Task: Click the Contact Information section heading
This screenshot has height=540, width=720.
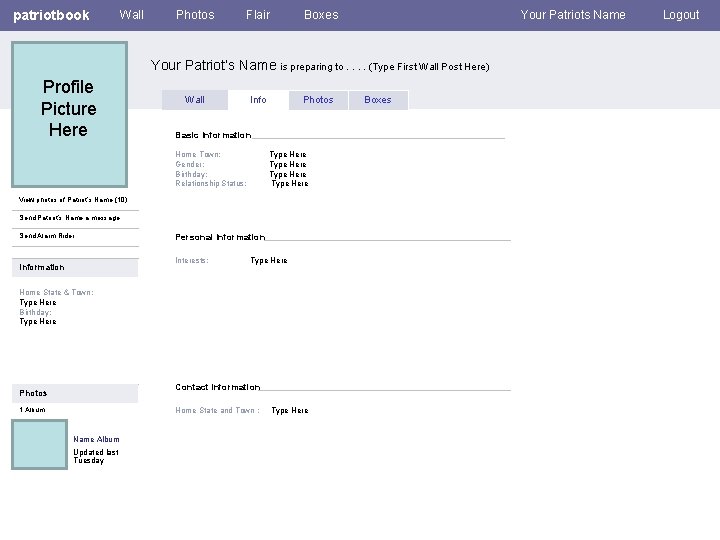Action: [x=218, y=387]
